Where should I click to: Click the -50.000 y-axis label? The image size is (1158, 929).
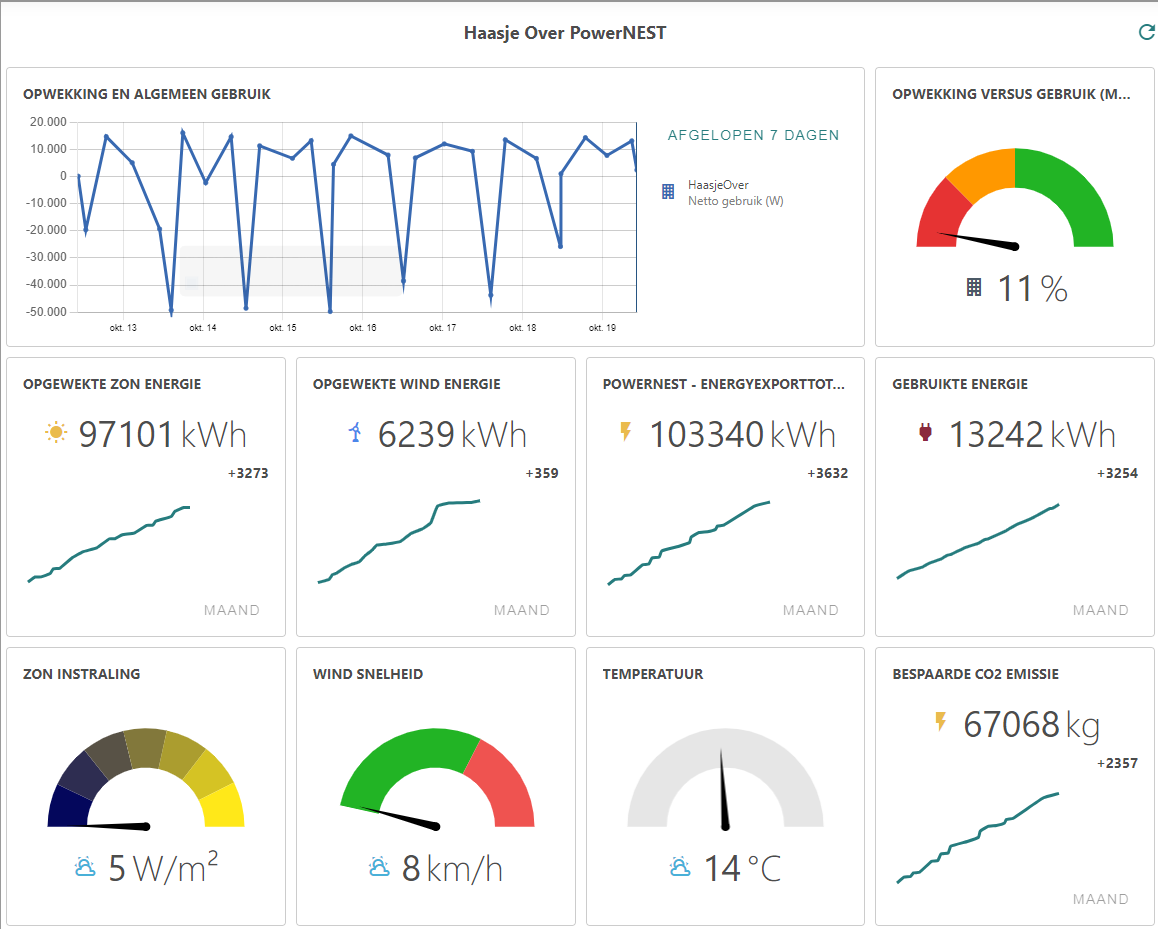[47, 312]
